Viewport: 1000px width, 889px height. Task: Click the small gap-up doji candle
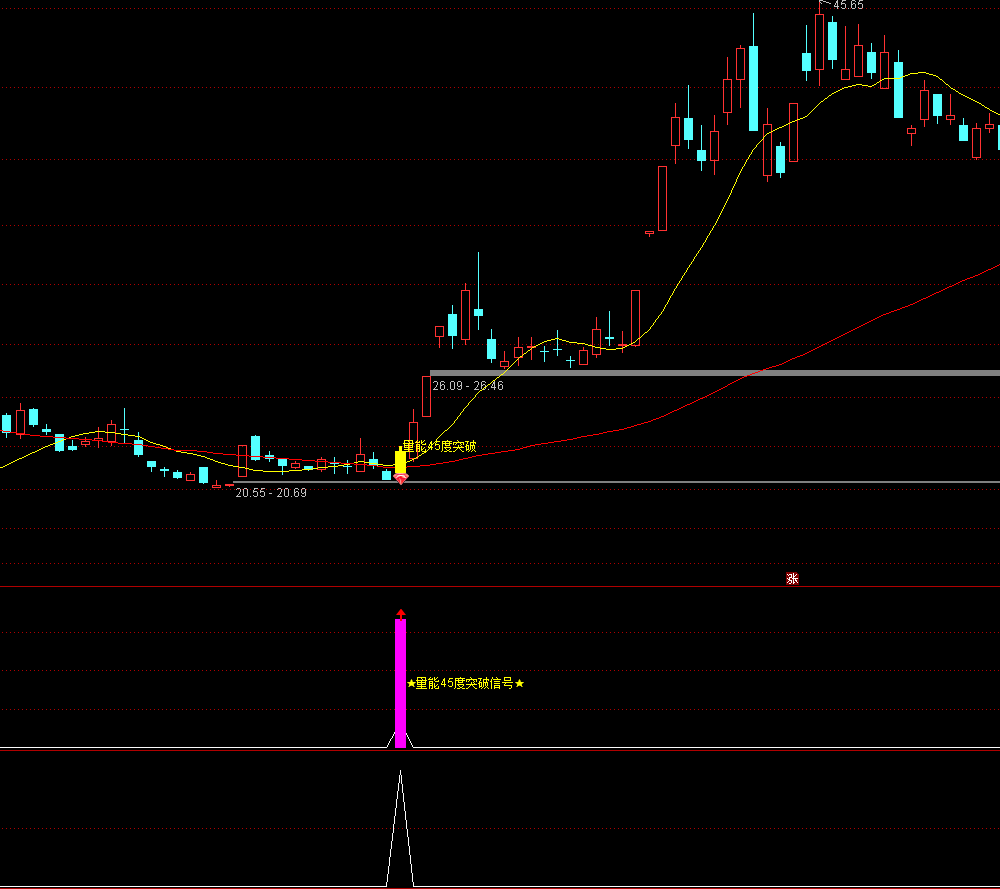pyautogui.click(x=649, y=233)
